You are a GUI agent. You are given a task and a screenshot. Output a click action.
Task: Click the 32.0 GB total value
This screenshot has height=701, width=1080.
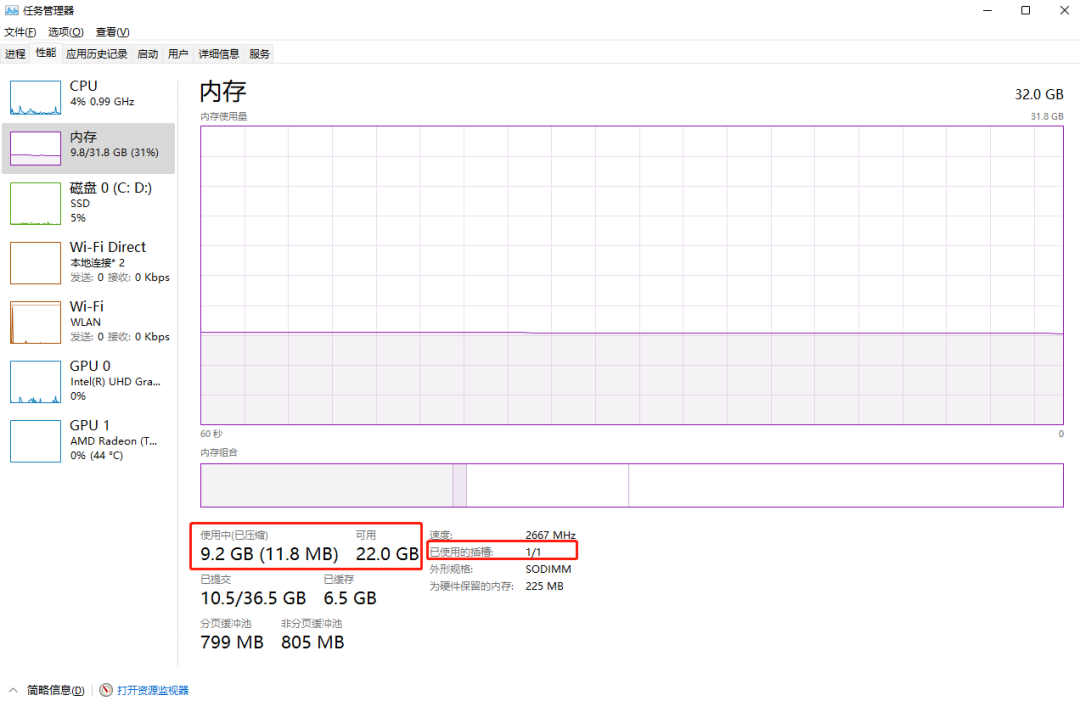1039,94
